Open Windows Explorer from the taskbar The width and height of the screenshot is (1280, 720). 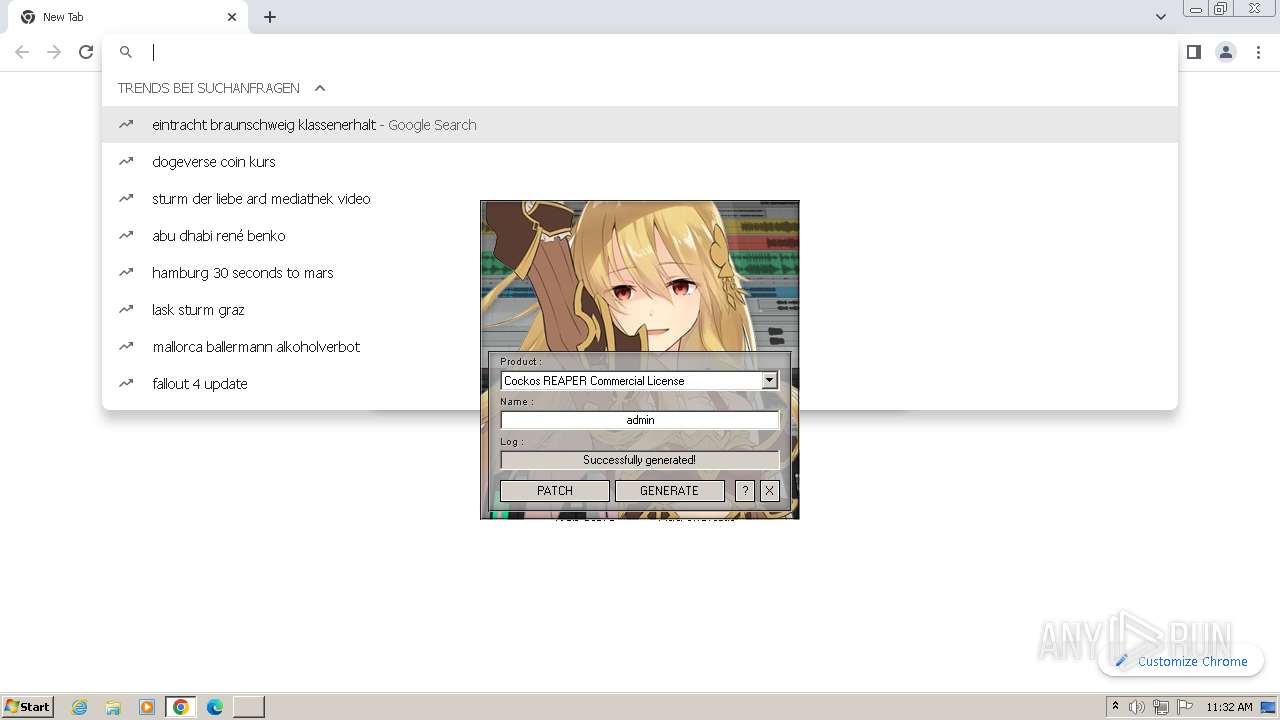pos(113,707)
